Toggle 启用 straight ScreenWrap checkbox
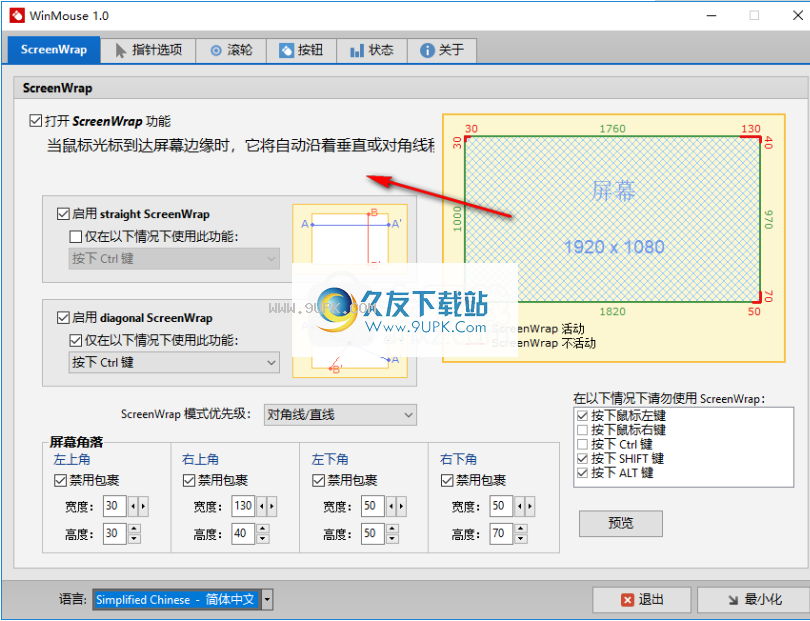The width and height of the screenshot is (810, 621). point(63,214)
